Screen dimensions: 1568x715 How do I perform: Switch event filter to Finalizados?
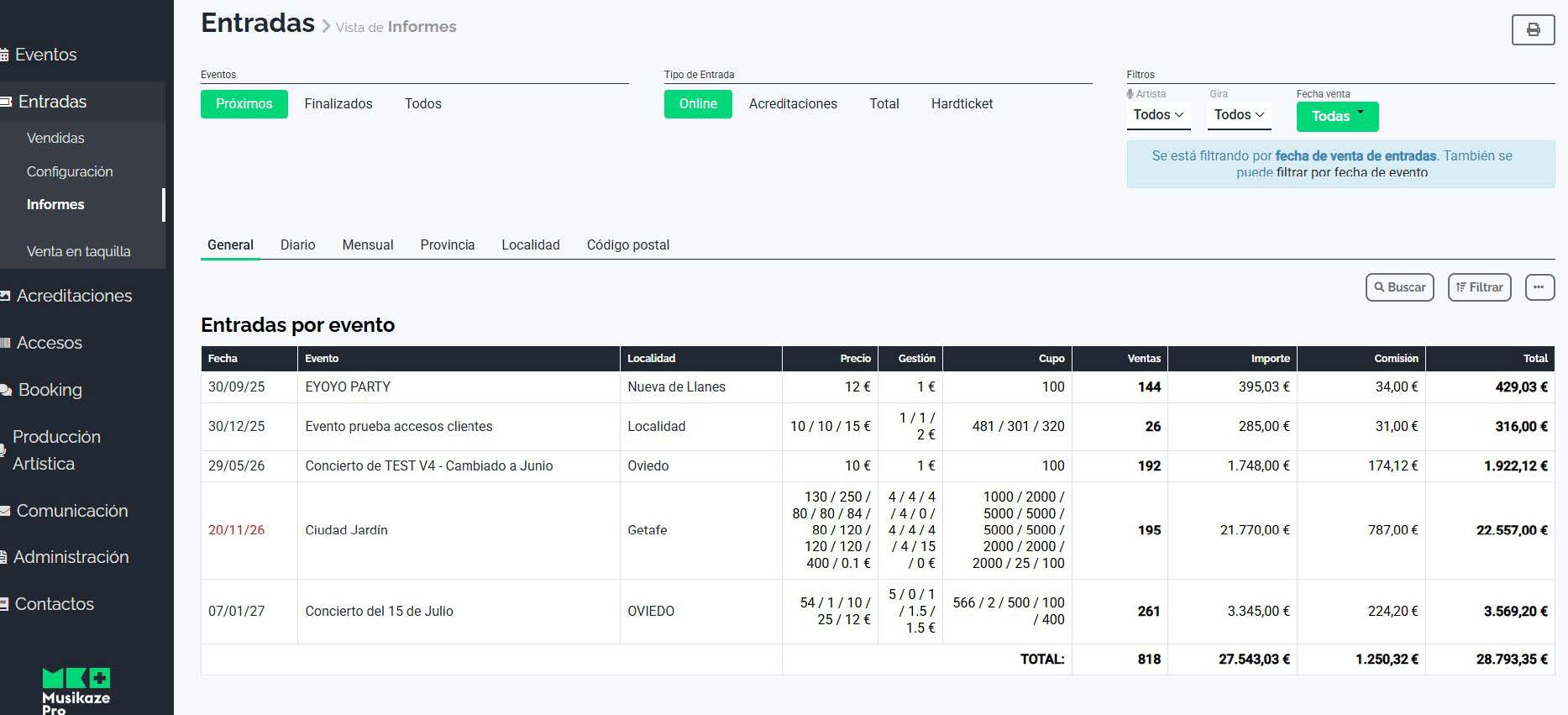coord(338,104)
